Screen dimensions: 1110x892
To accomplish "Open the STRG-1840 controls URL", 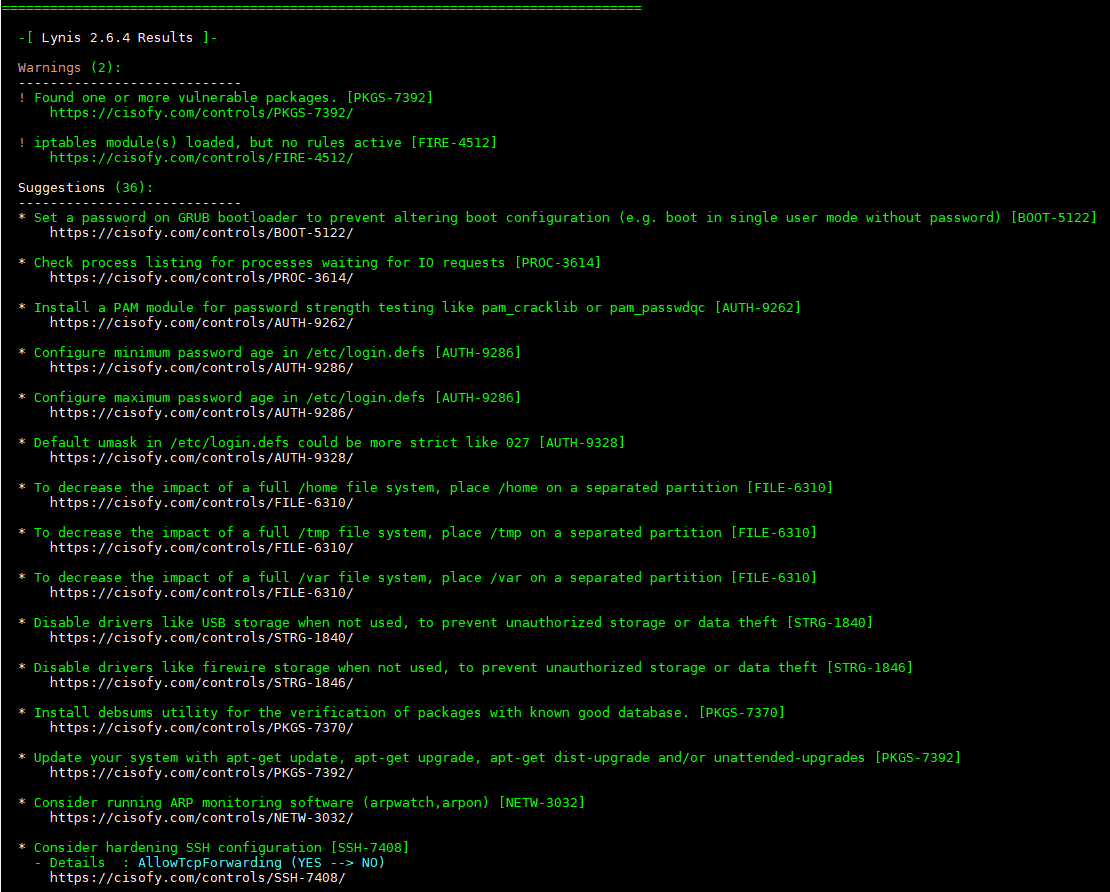I will click(202, 638).
